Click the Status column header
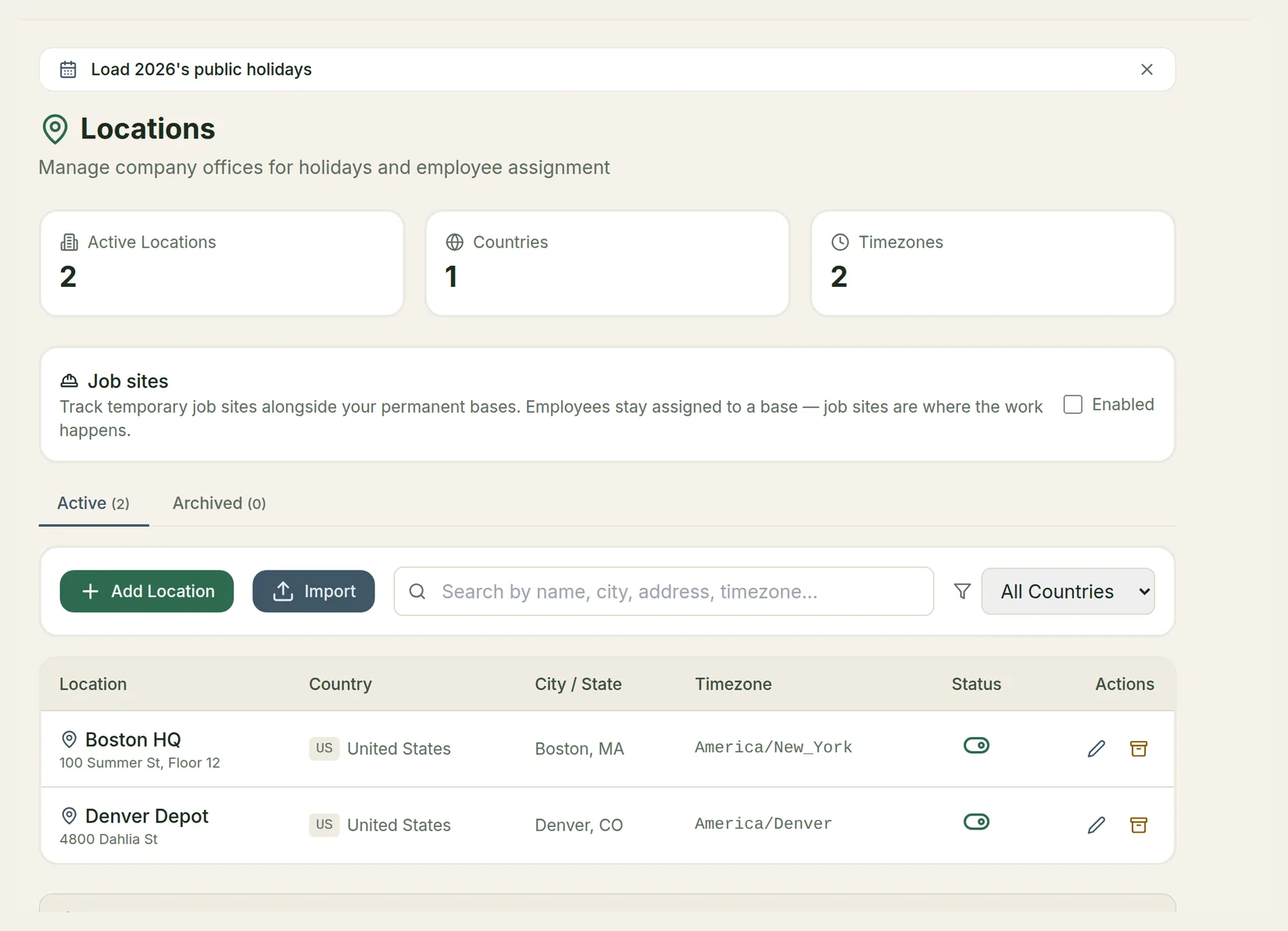 976,684
